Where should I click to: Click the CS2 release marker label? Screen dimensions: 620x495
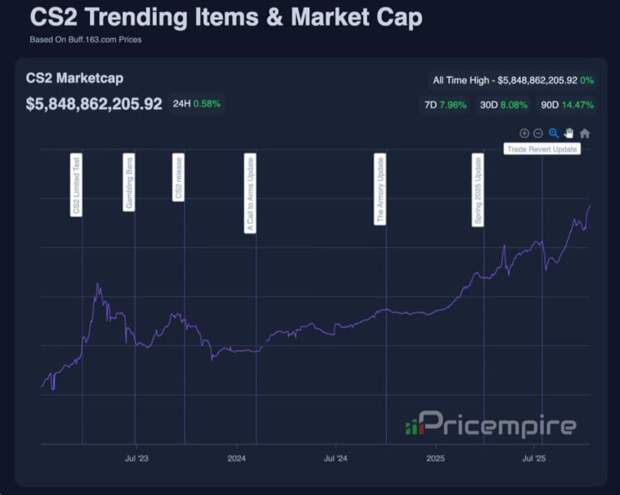coord(179,178)
